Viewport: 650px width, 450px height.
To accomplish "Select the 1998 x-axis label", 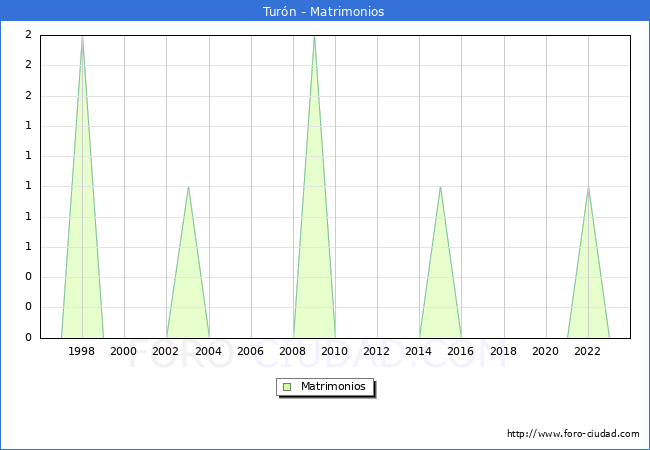I will [x=81, y=351].
